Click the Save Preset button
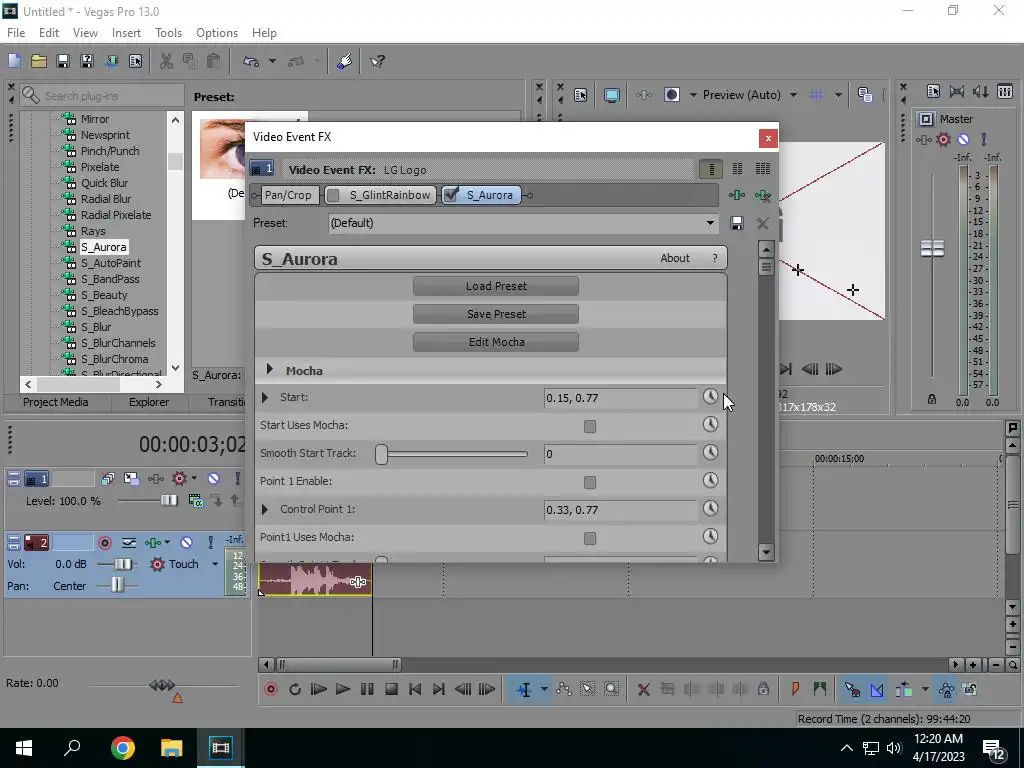The height and width of the screenshot is (768, 1024). 496,314
